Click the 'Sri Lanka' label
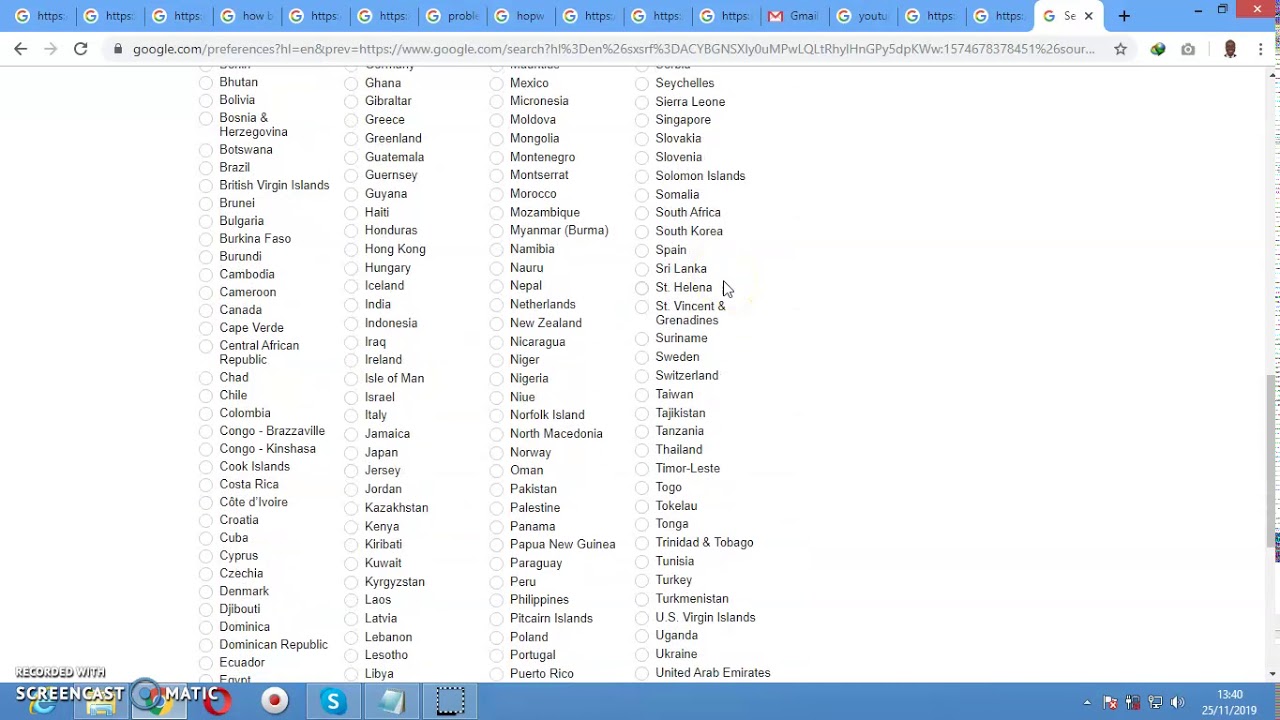The height and width of the screenshot is (720, 1280). [x=681, y=268]
